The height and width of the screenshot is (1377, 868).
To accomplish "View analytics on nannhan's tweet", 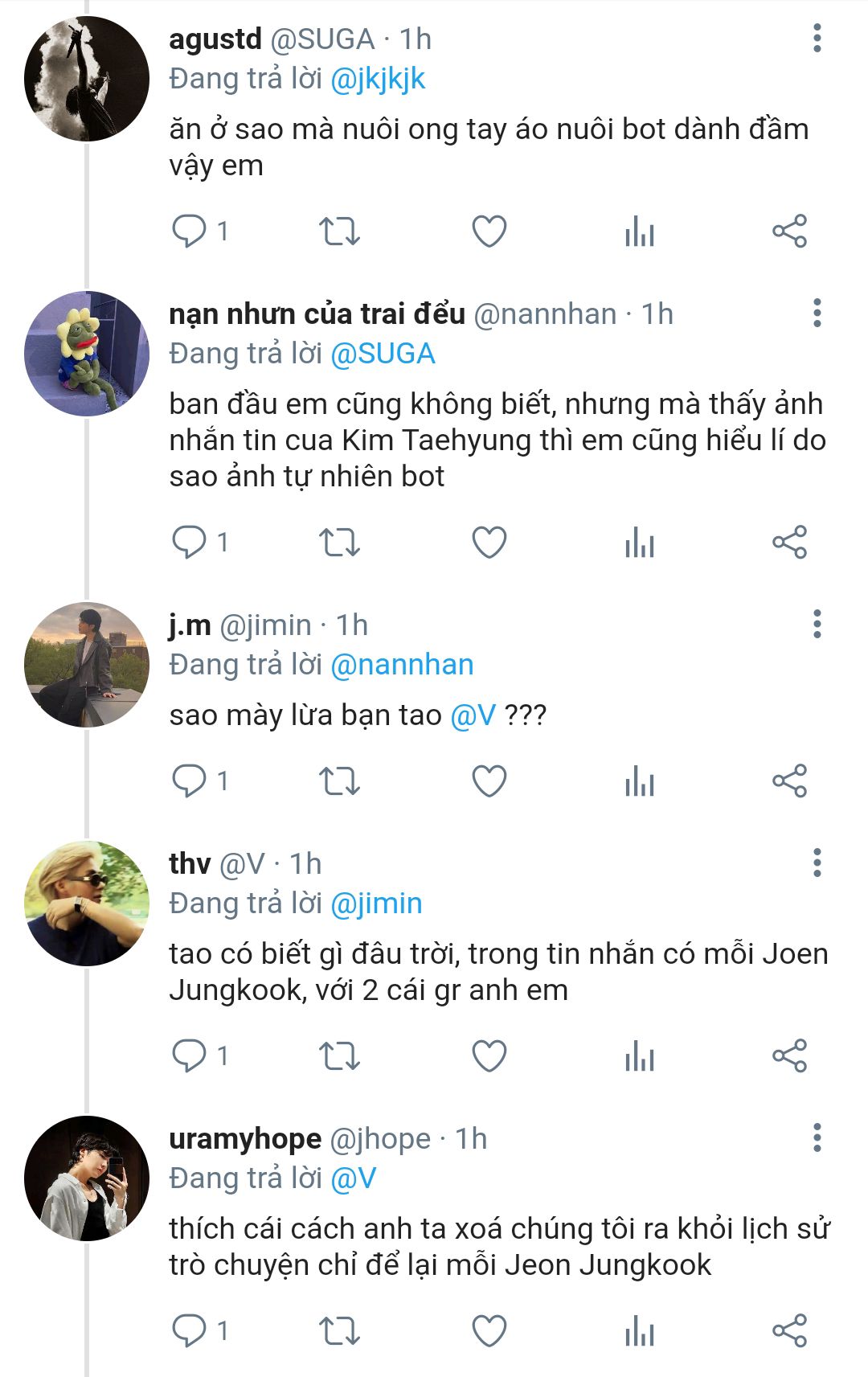I will point(640,543).
